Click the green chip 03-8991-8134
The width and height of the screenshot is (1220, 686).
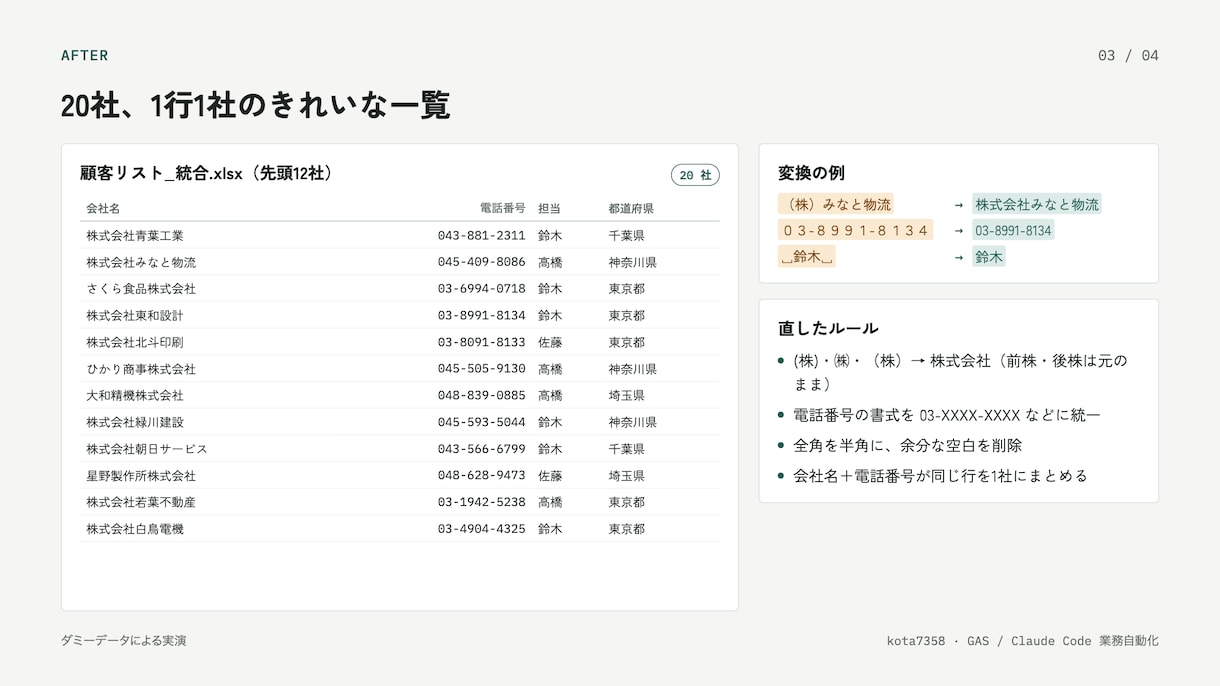tap(1013, 230)
